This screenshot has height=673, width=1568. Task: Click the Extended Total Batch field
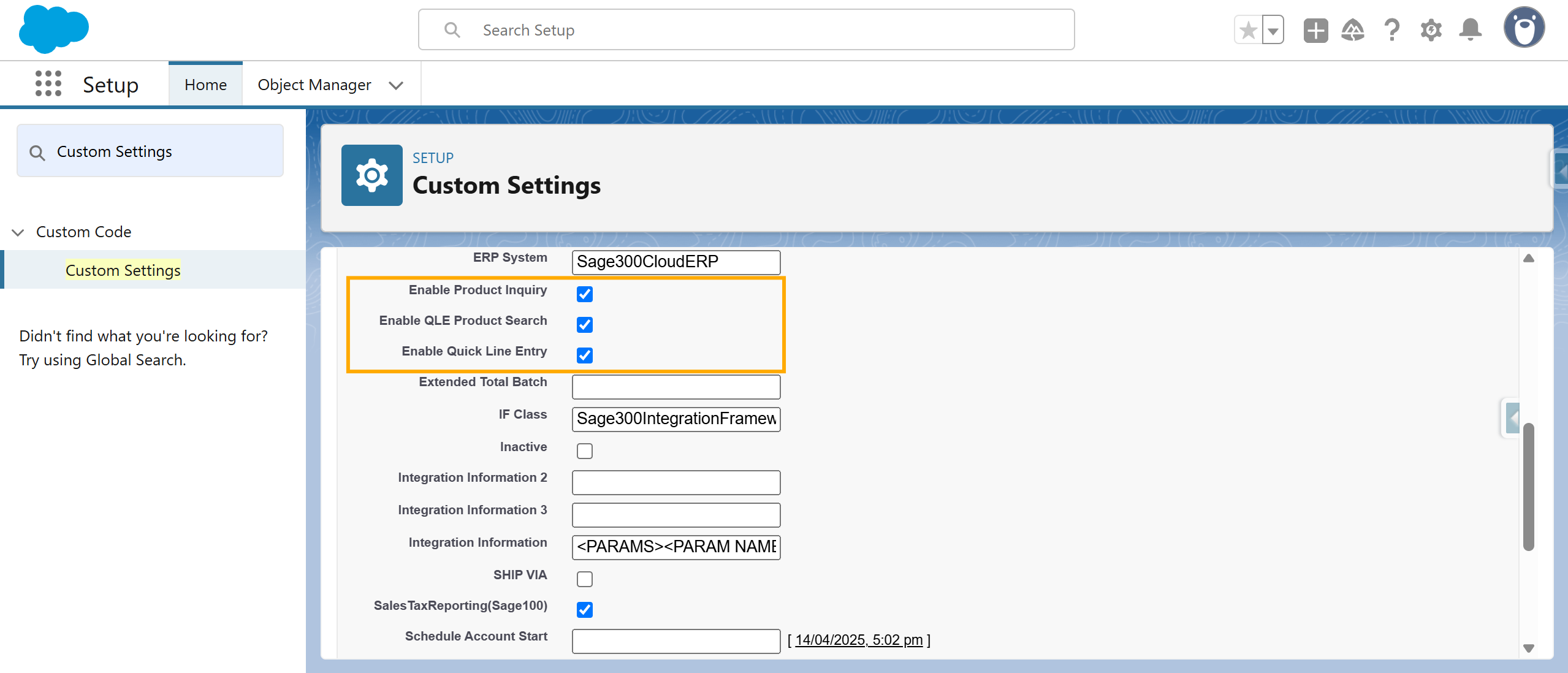click(676, 387)
